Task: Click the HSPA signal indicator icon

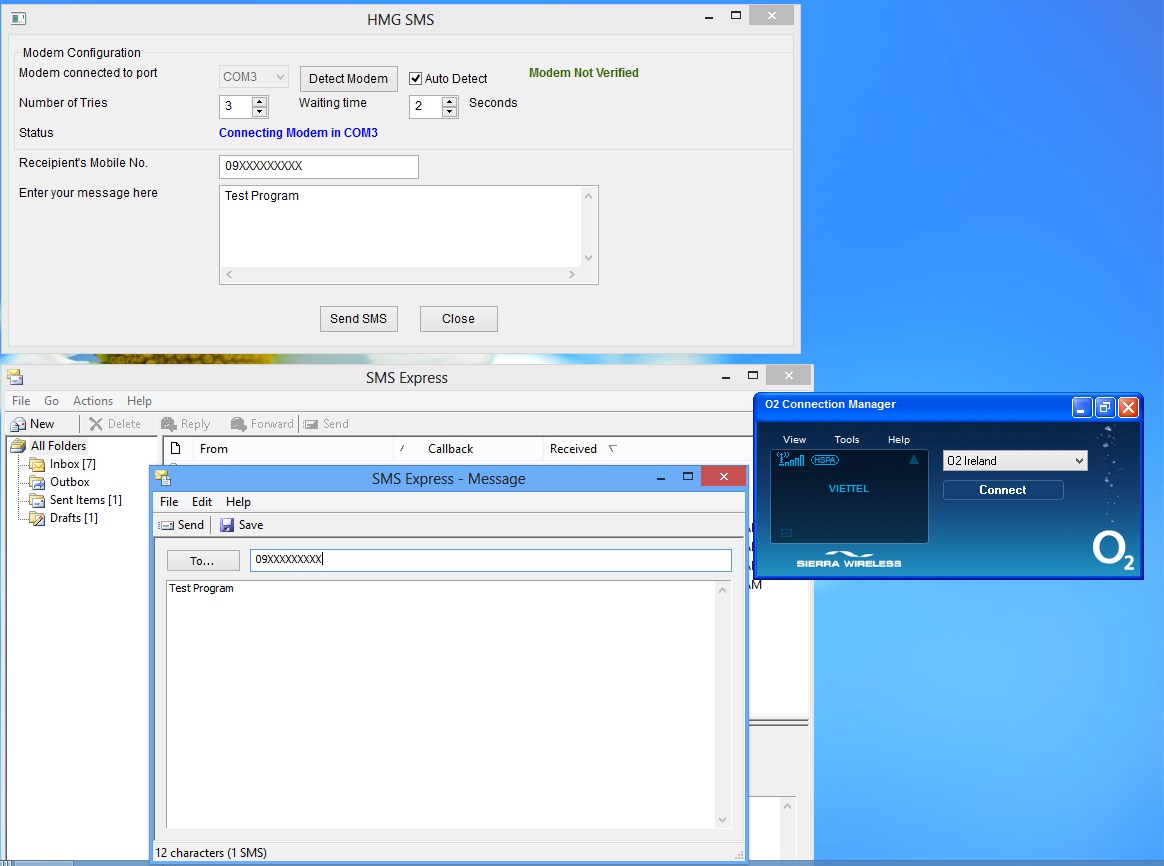Action: [824, 460]
